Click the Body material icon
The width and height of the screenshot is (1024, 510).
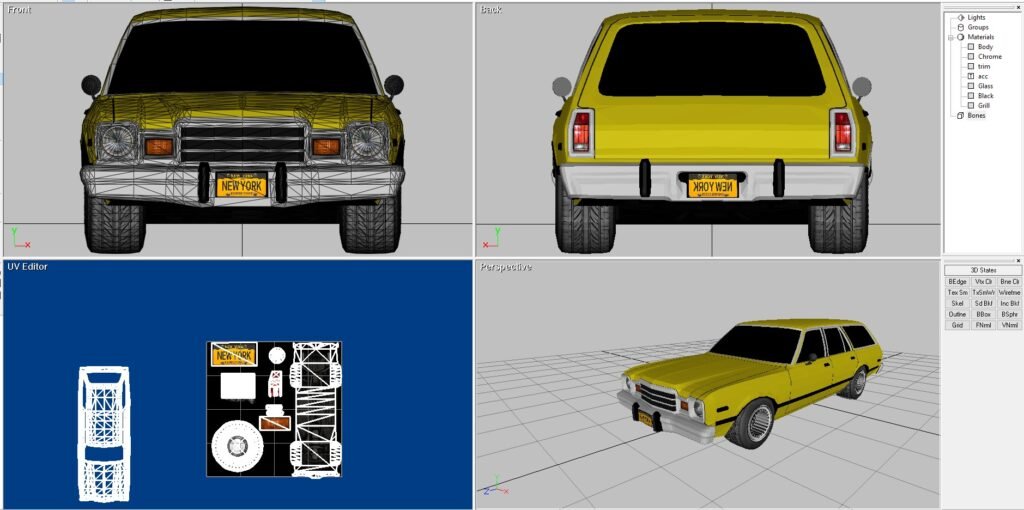970,47
